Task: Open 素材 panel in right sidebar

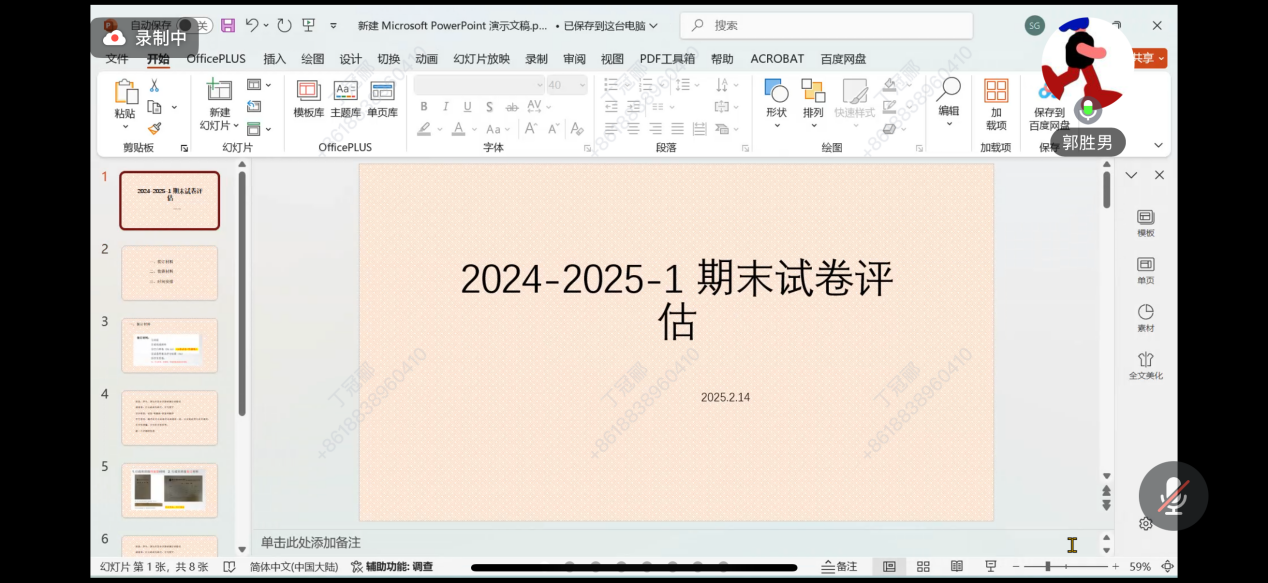Action: [1145, 318]
